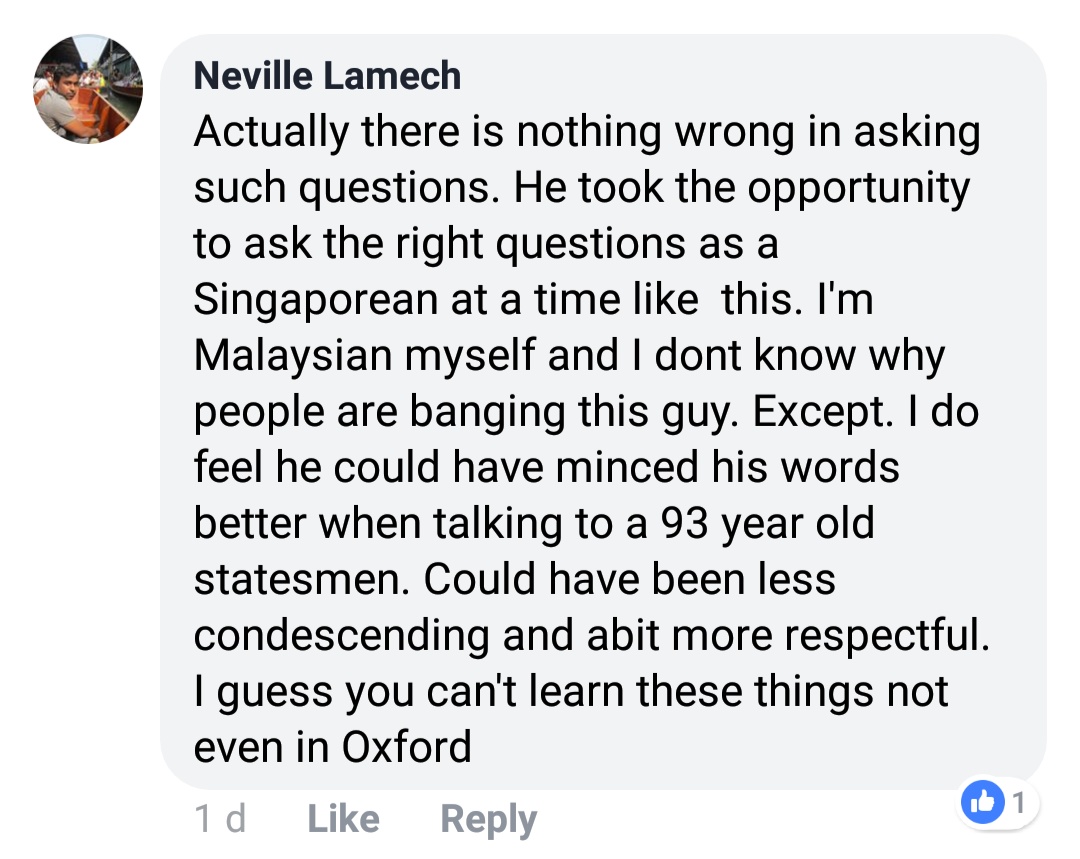Screen dimensions: 1080x859
Task: Open the Neville Lamech profile name link
Action: click(x=327, y=75)
